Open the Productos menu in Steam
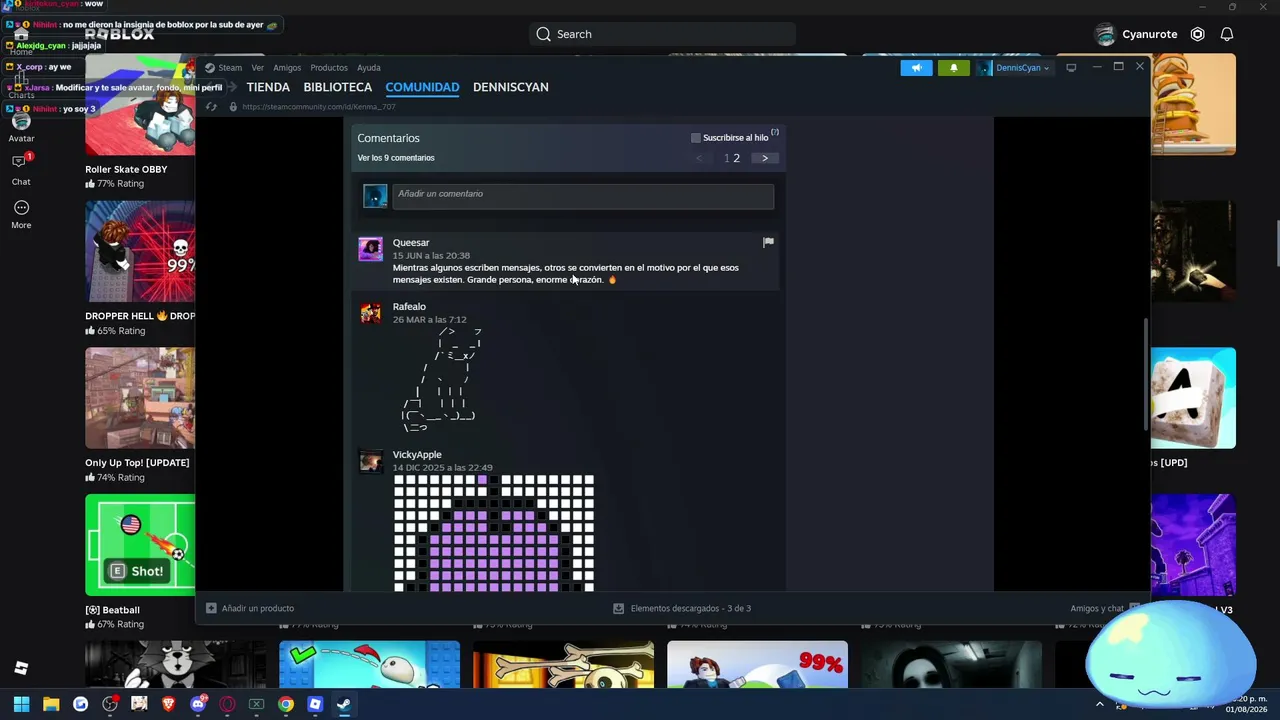This screenshot has height=720, width=1280. [329, 68]
